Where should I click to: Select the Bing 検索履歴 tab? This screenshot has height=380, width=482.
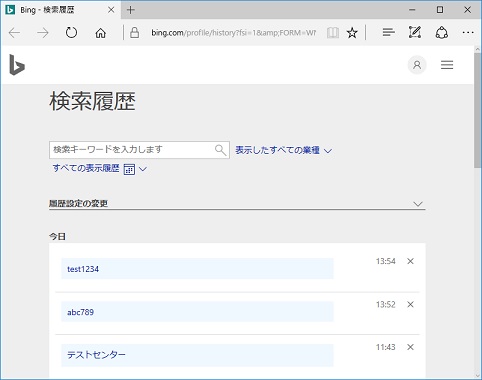tap(61, 10)
